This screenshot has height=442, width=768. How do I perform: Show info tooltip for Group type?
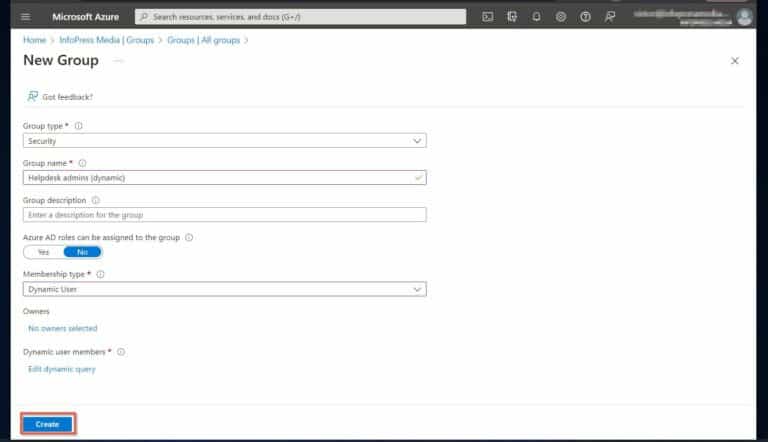78,126
